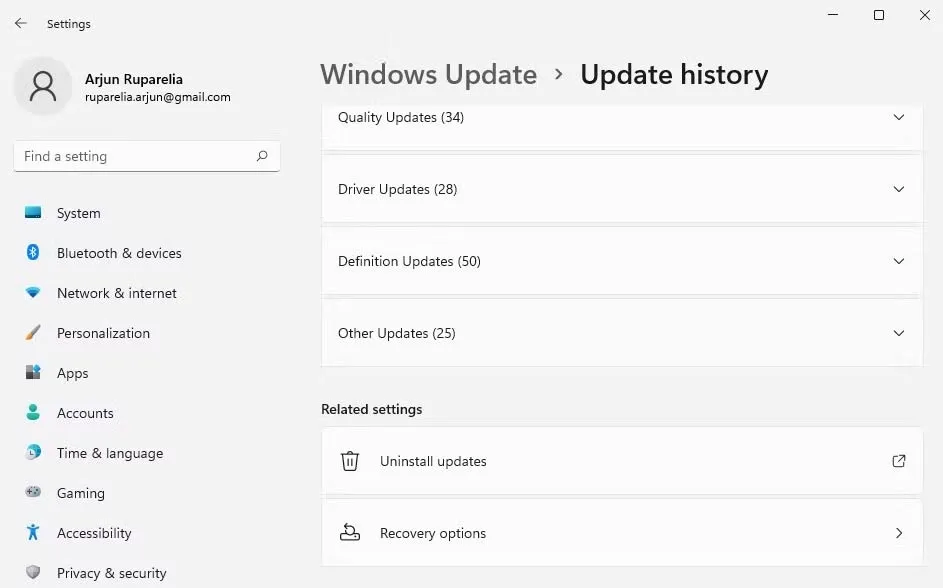Click the Personalization paintbrush icon
943x588 pixels.
click(33, 333)
